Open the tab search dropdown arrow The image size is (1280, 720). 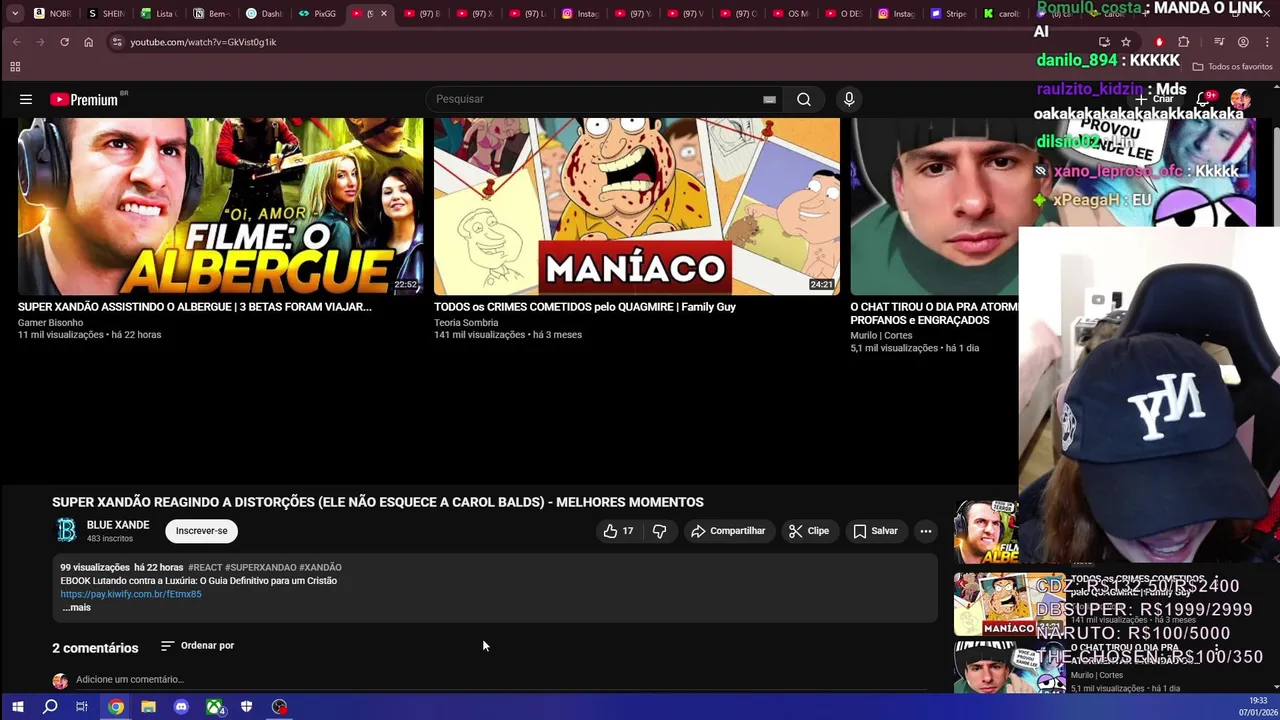pos(14,14)
